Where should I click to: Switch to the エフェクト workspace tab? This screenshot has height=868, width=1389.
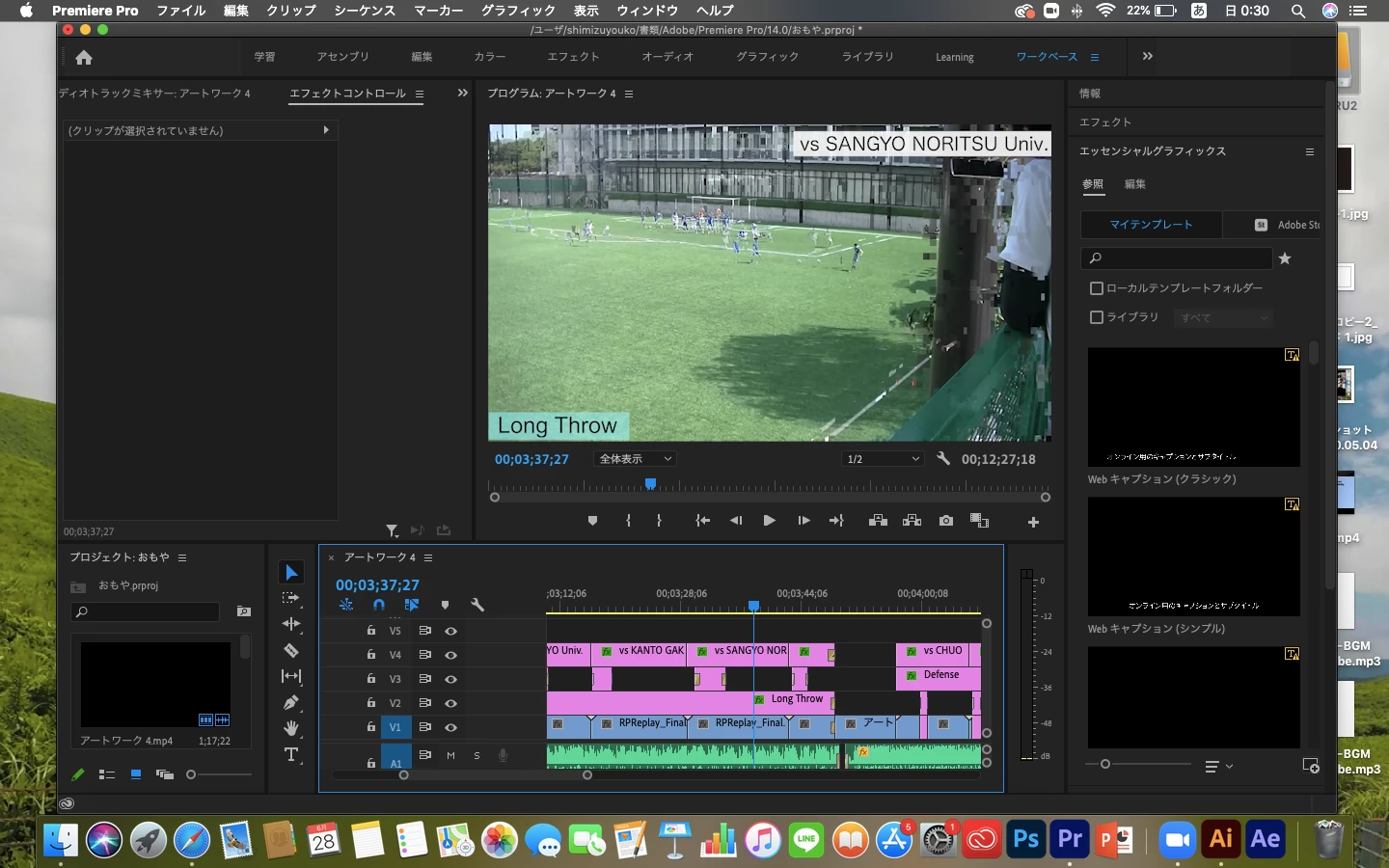coord(573,57)
